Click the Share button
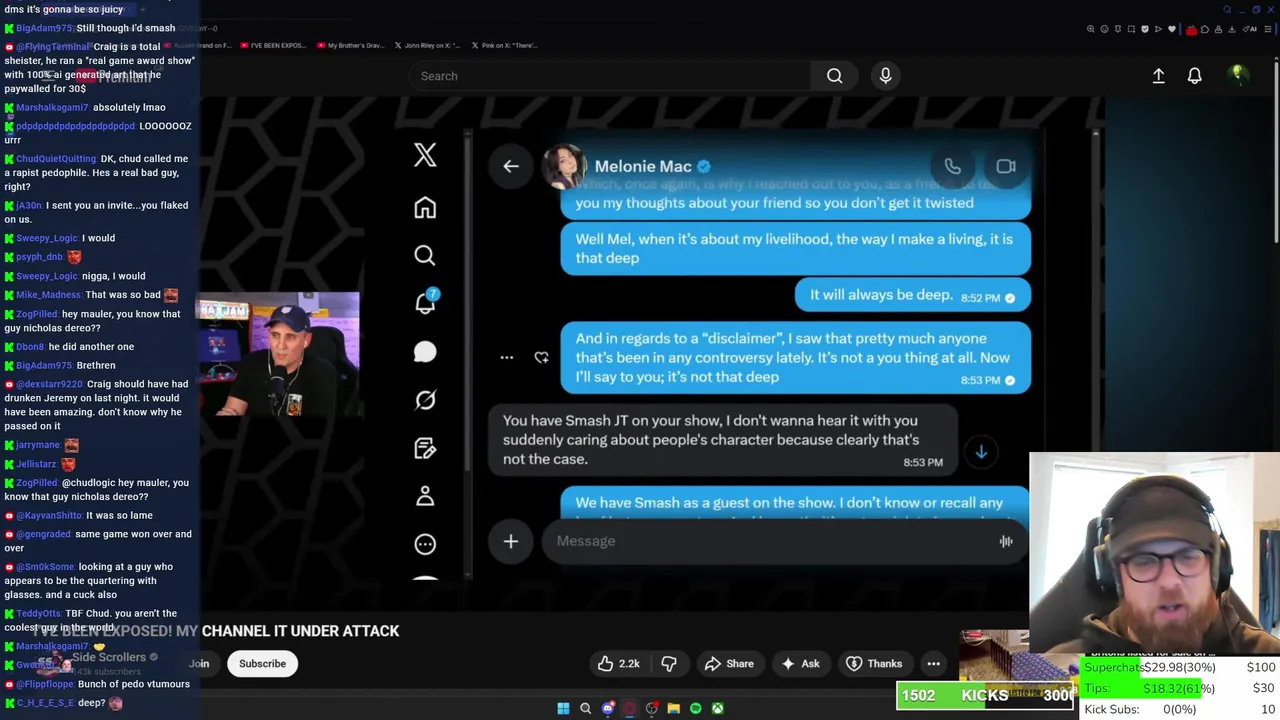This screenshot has width=1280, height=720. click(729, 664)
